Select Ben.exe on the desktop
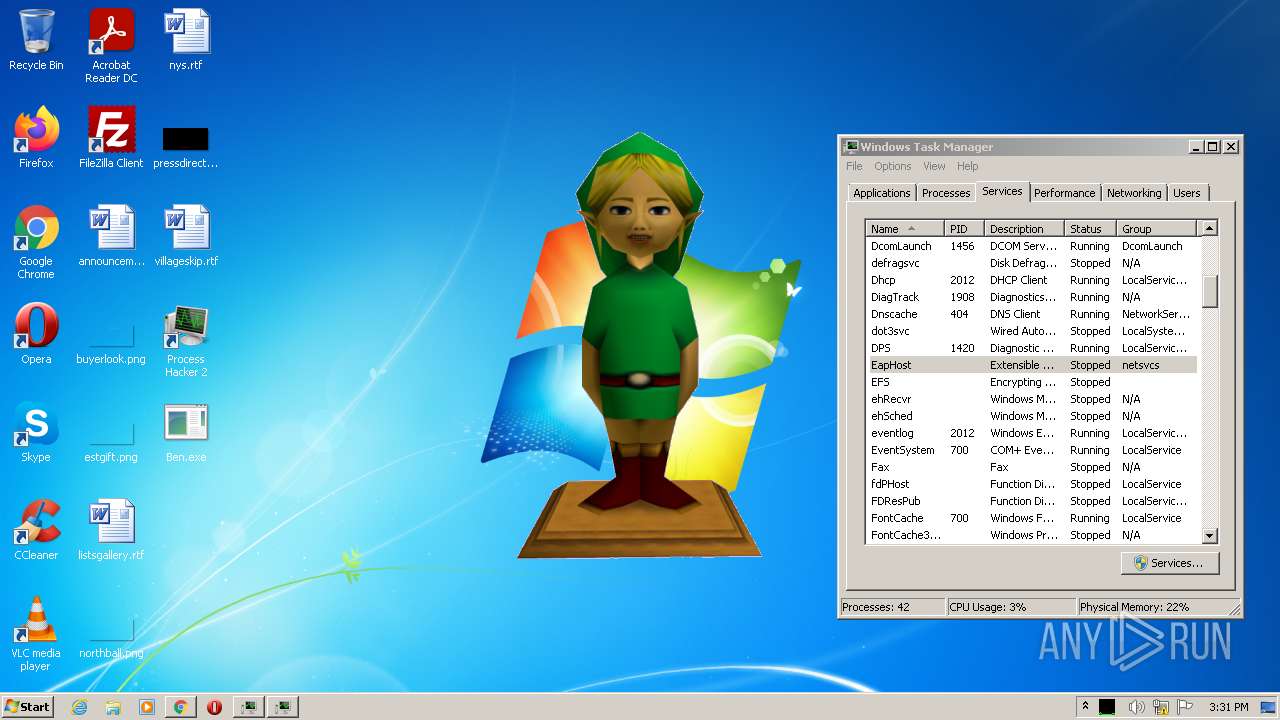Screen dimensions: 1280x720 pos(186,432)
